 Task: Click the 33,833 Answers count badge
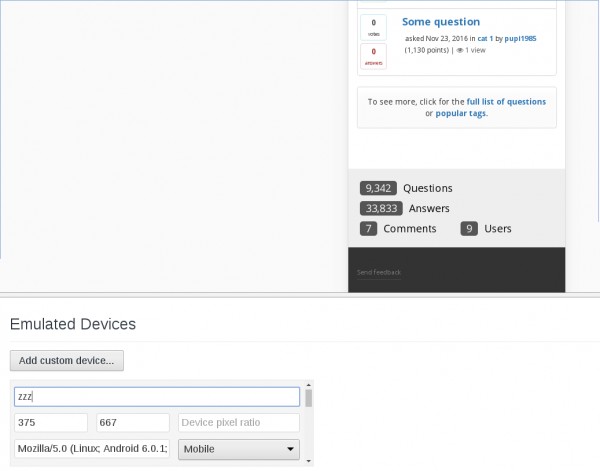(380, 208)
